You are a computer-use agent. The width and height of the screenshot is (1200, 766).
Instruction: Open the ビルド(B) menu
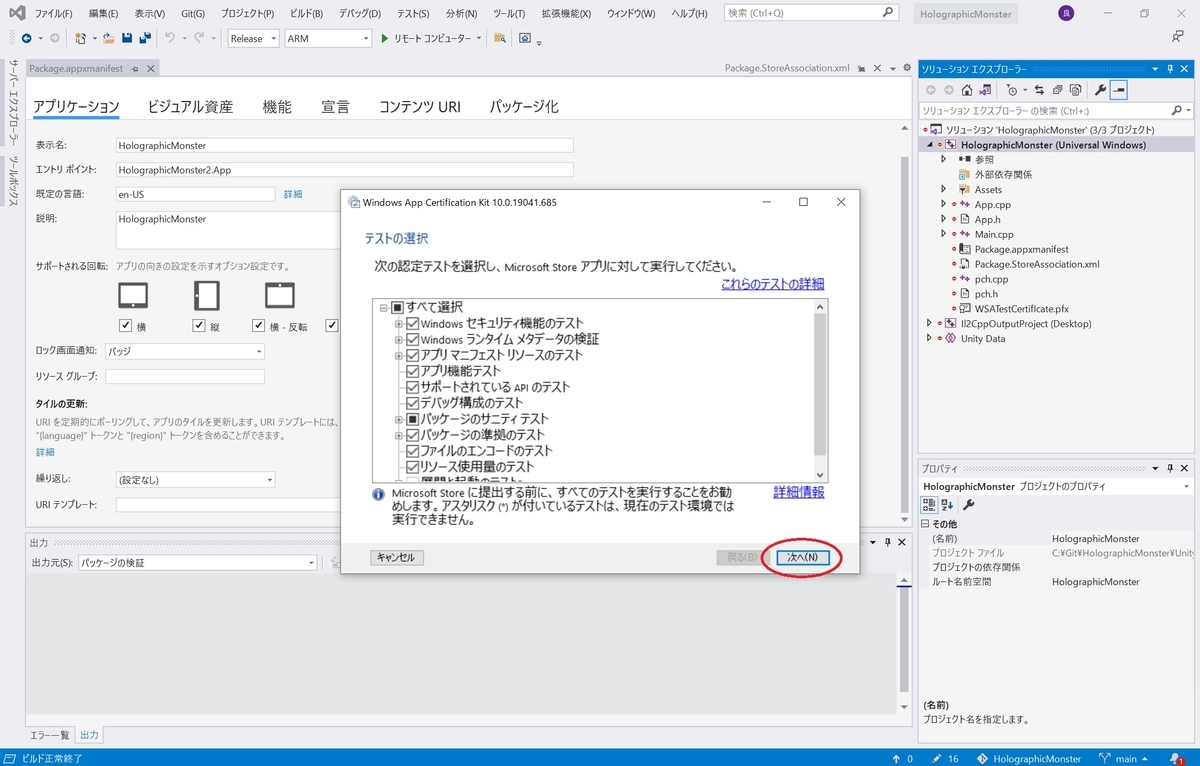pyautogui.click(x=306, y=14)
